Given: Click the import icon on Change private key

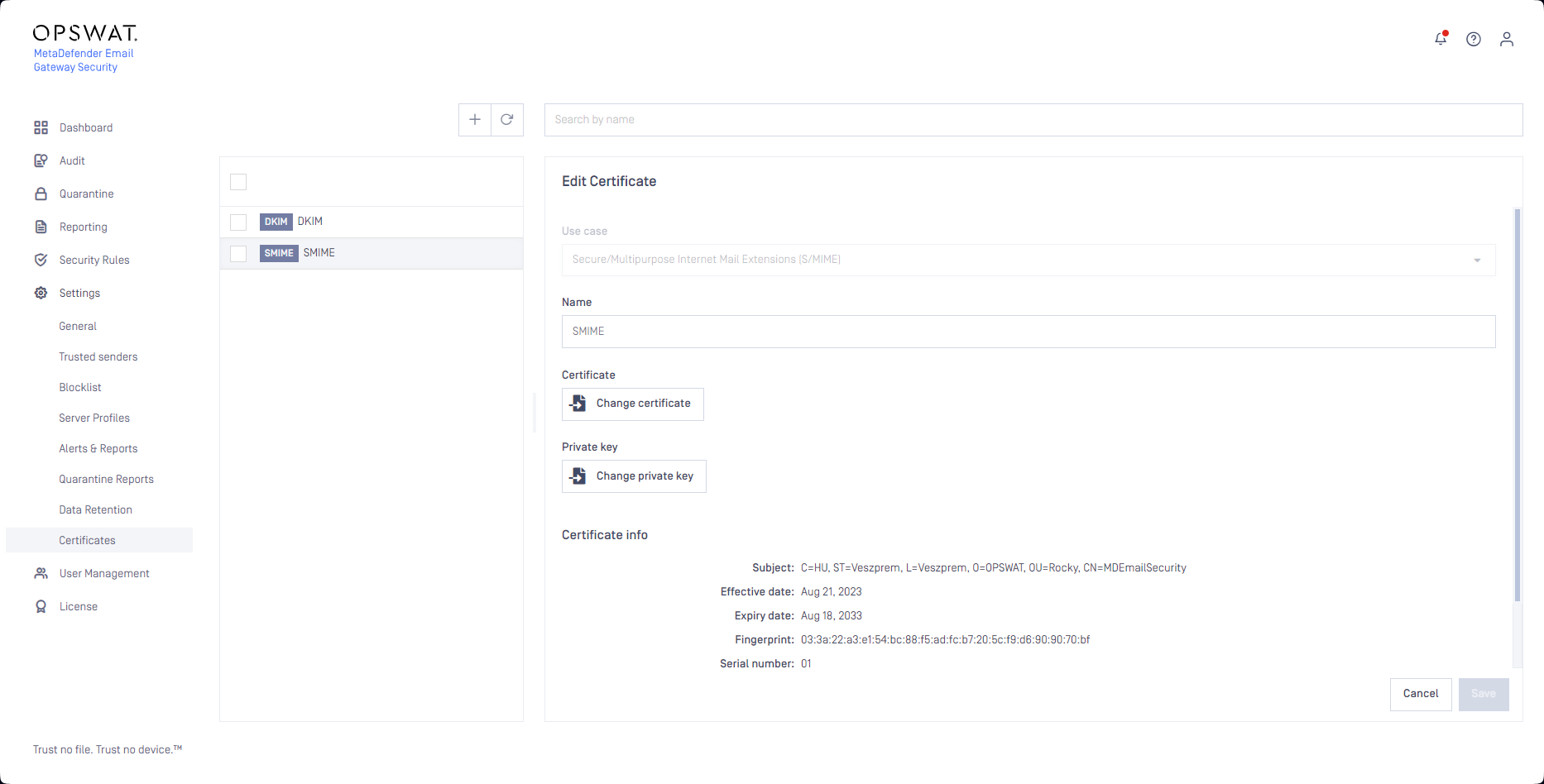Looking at the screenshot, I should pos(578,476).
